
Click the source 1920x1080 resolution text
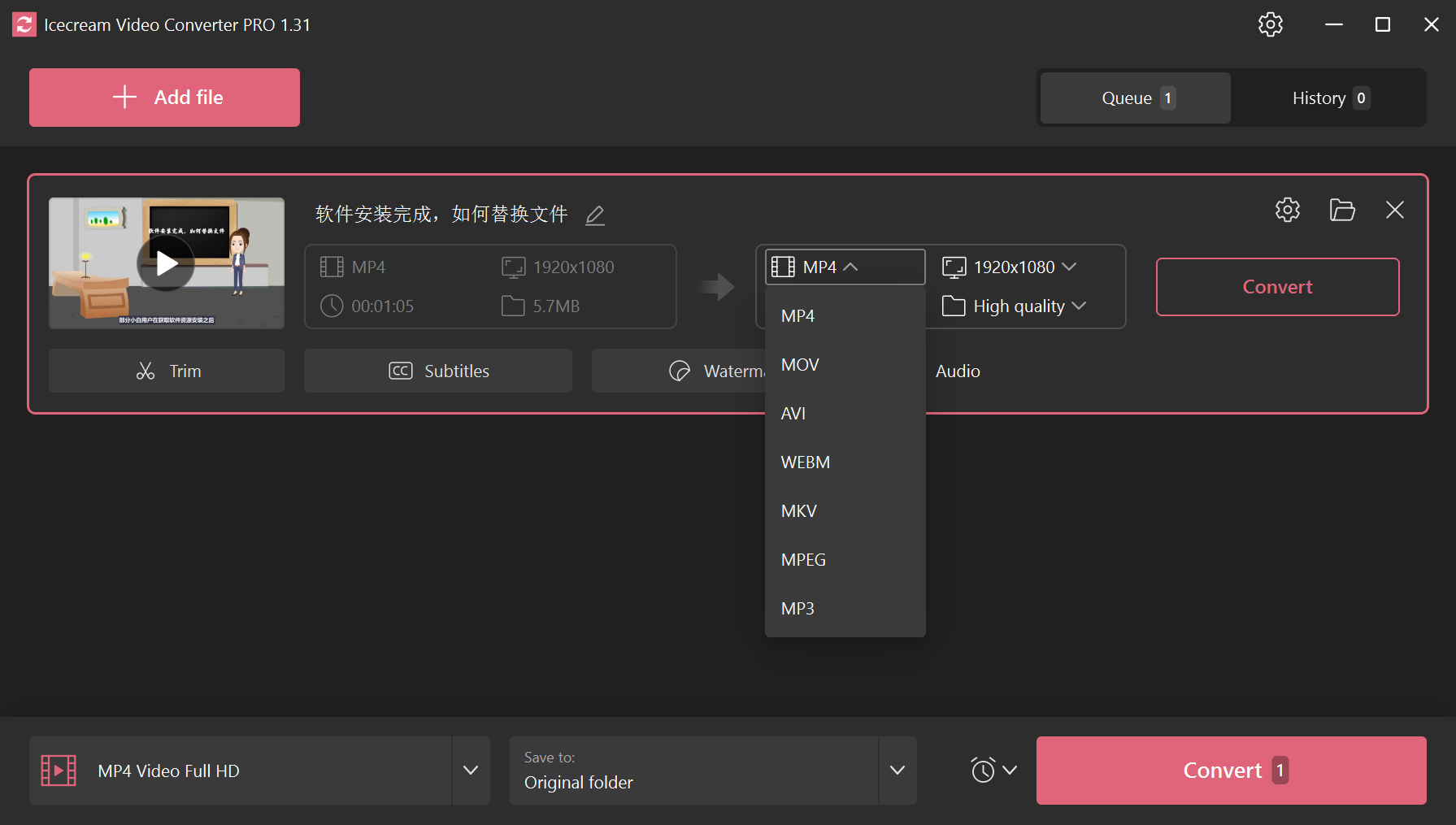pos(573,267)
